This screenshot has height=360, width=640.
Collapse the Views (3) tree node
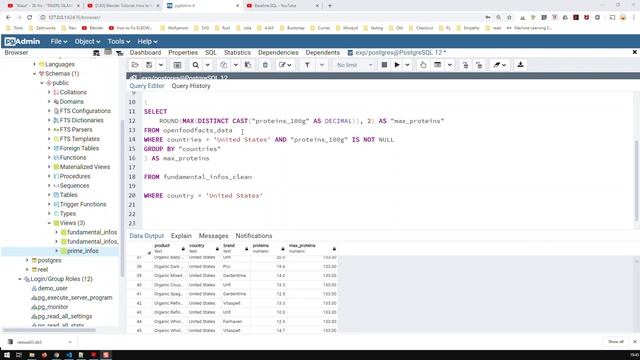49,223
